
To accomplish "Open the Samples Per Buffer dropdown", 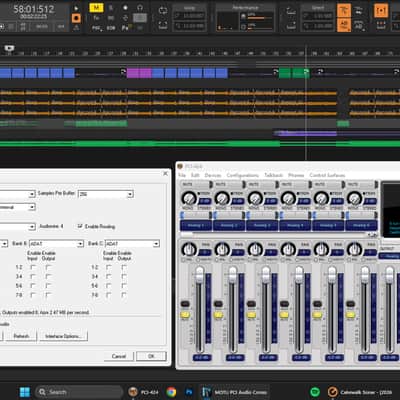I will click(x=106, y=194).
